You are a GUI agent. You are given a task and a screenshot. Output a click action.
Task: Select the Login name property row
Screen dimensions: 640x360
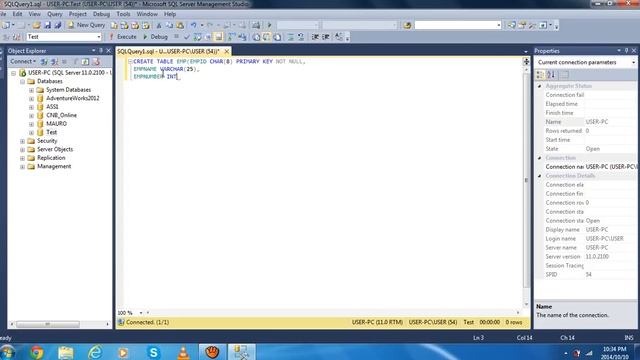point(586,239)
